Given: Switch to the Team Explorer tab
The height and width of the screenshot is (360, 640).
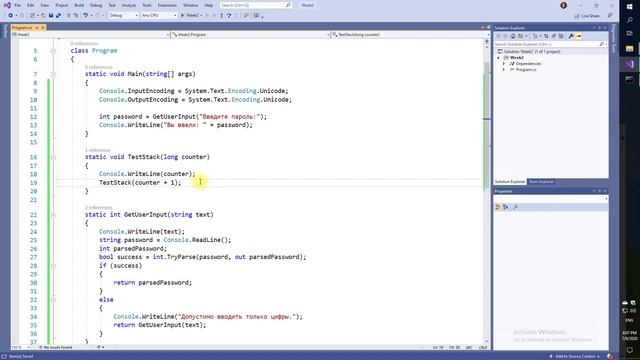Looking at the screenshot, I should (x=541, y=182).
